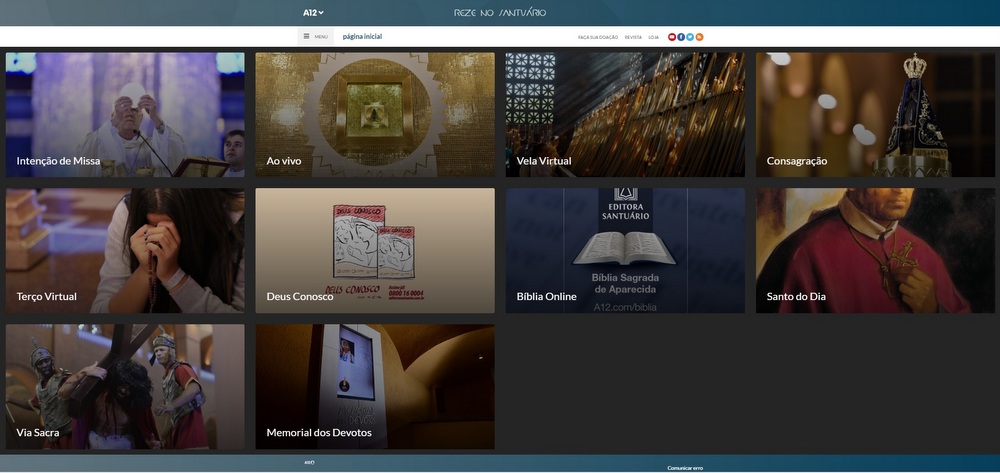Open the Facebook social icon
The height and width of the screenshot is (473, 1000).
pyautogui.click(x=681, y=37)
